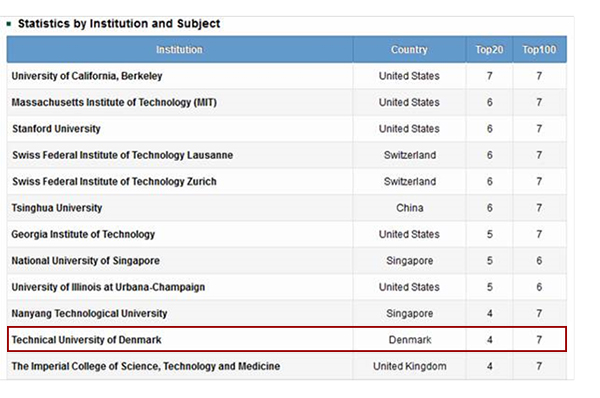
Task: Open University of California, Berkeley entry
Action: click(87, 76)
